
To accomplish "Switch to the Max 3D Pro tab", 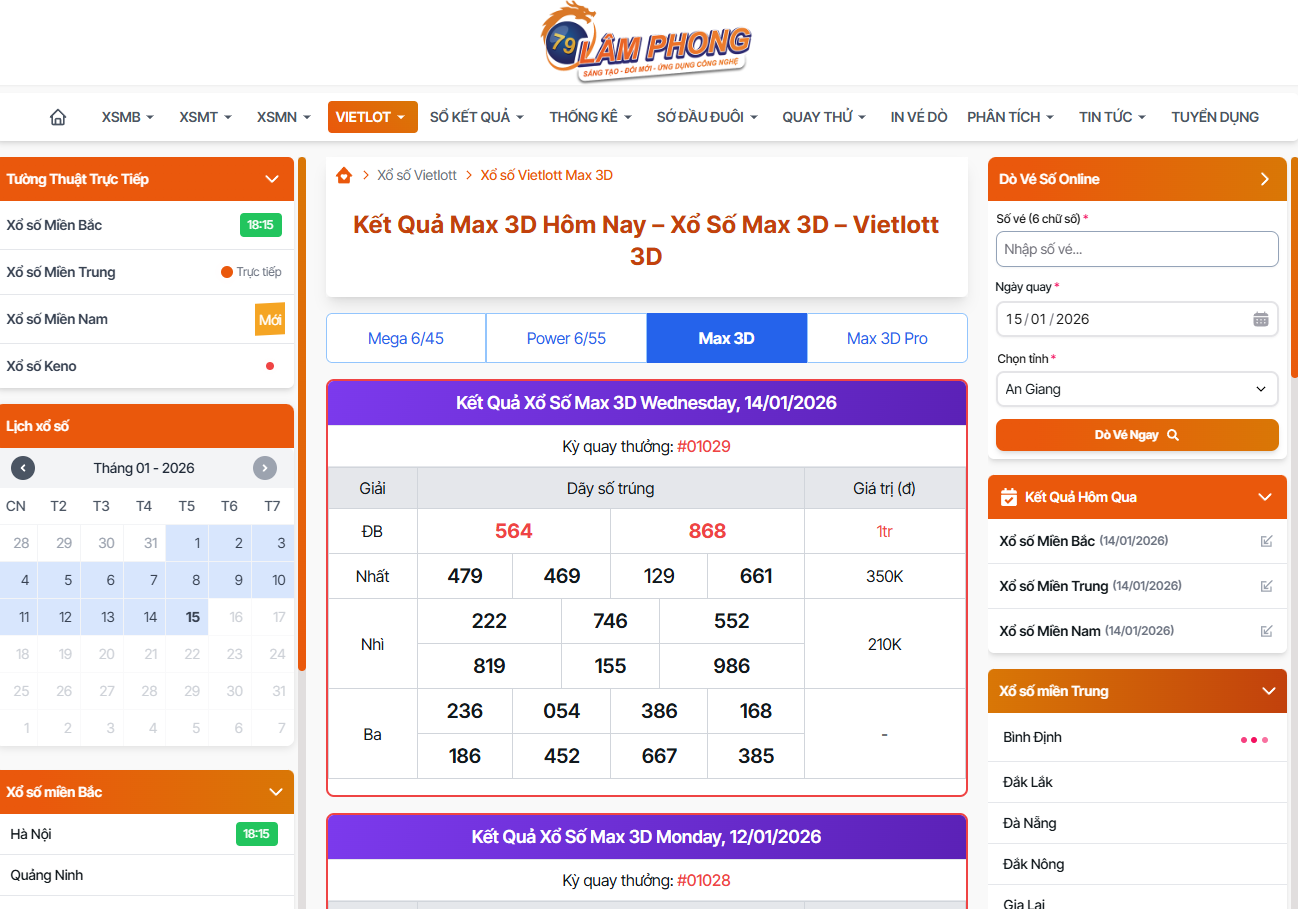I will point(886,338).
